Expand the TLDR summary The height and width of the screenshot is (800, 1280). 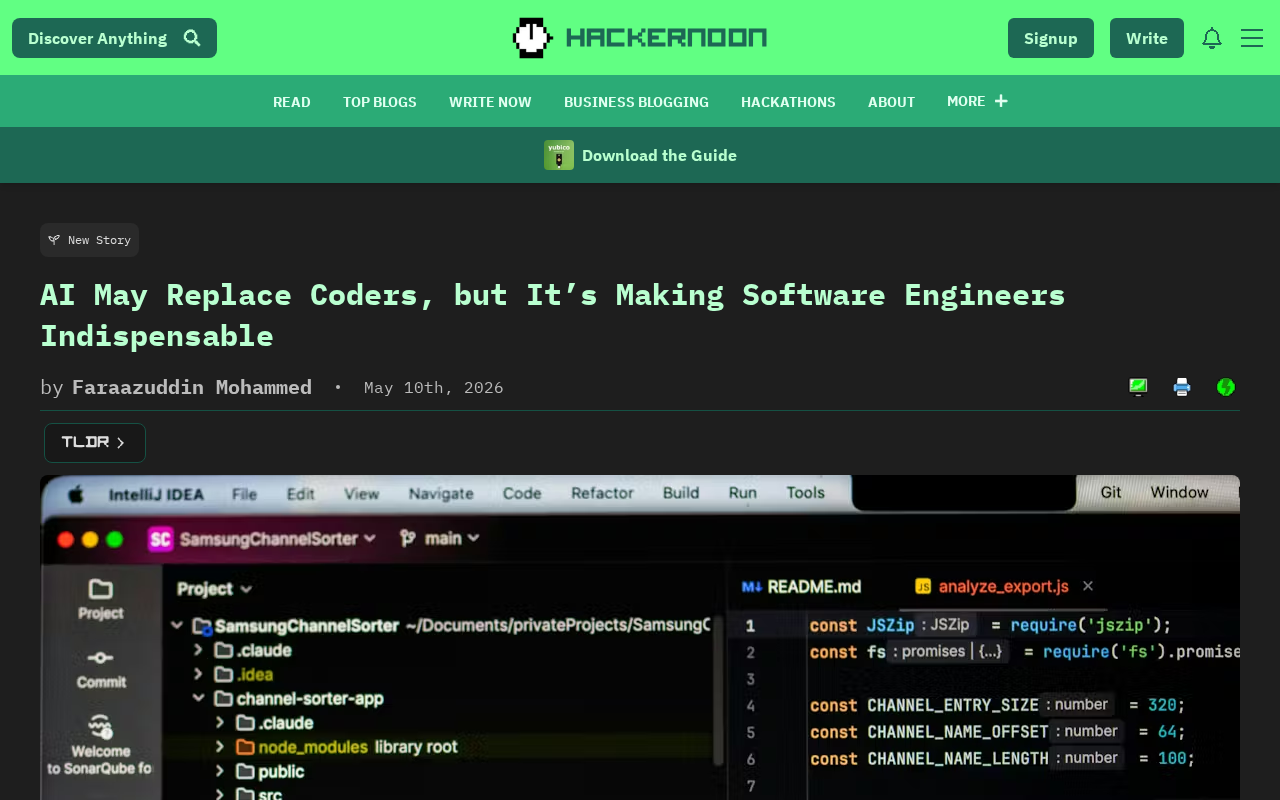point(95,443)
